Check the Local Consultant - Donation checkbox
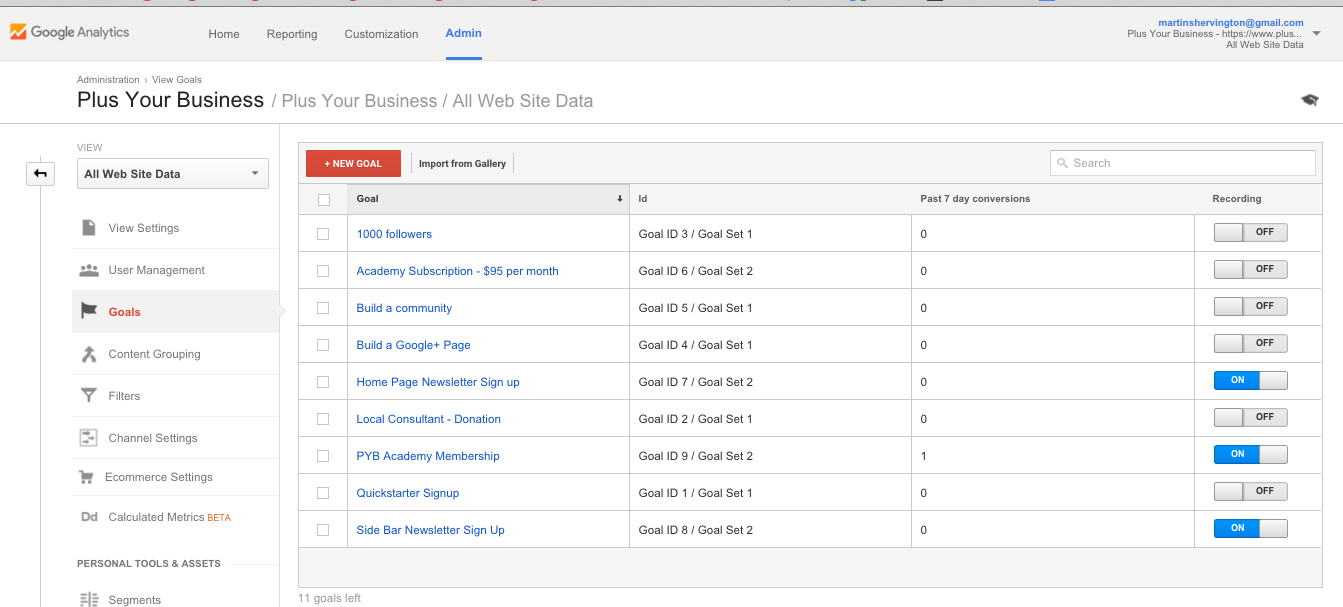1343x607 pixels. pyautogui.click(x=323, y=419)
